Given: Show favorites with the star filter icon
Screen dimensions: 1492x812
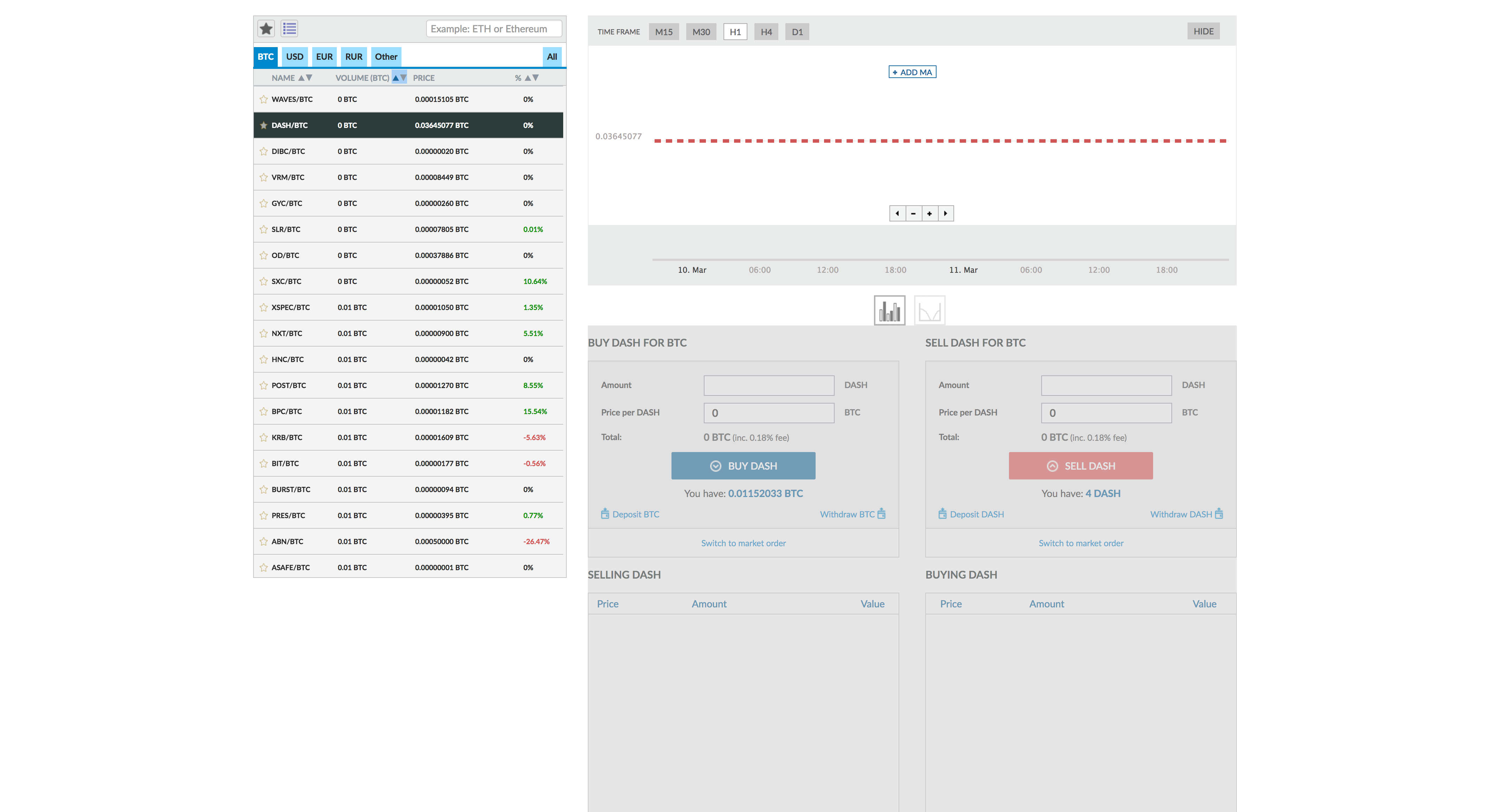Looking at the screenshot, I should pyautogui.click(x=266, y=28).
